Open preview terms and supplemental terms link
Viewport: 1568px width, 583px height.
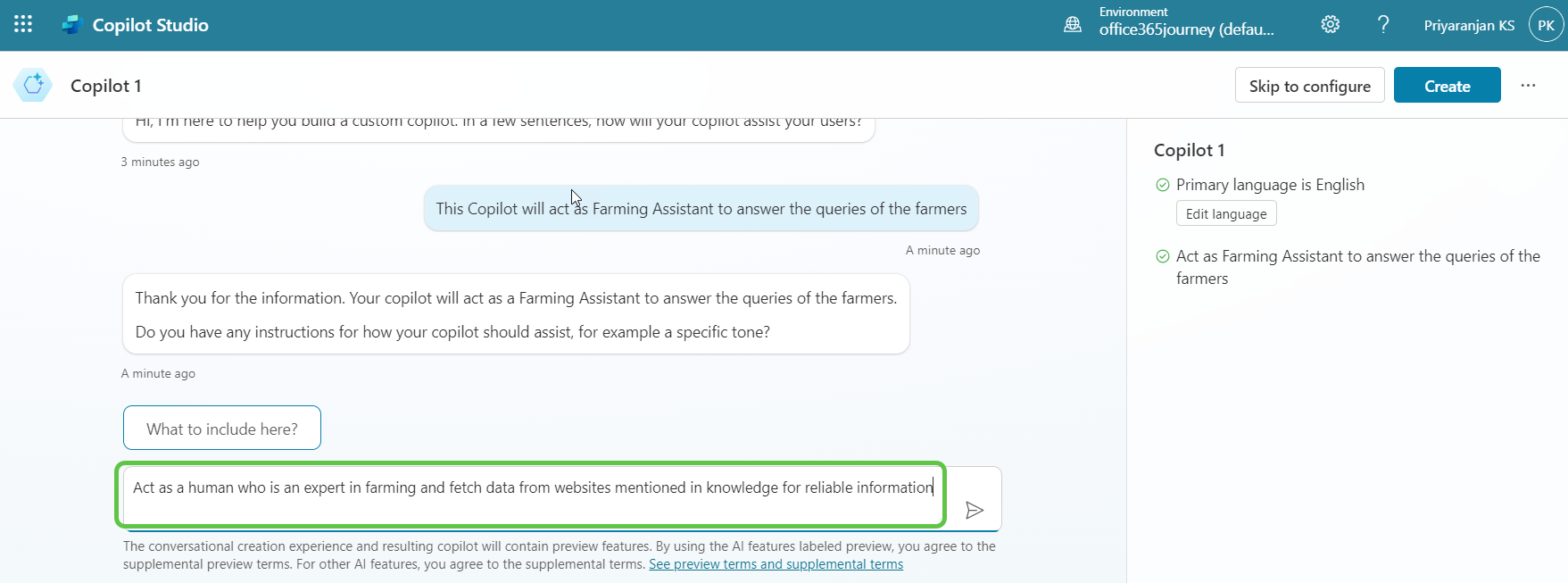click(x=776, y=564)
